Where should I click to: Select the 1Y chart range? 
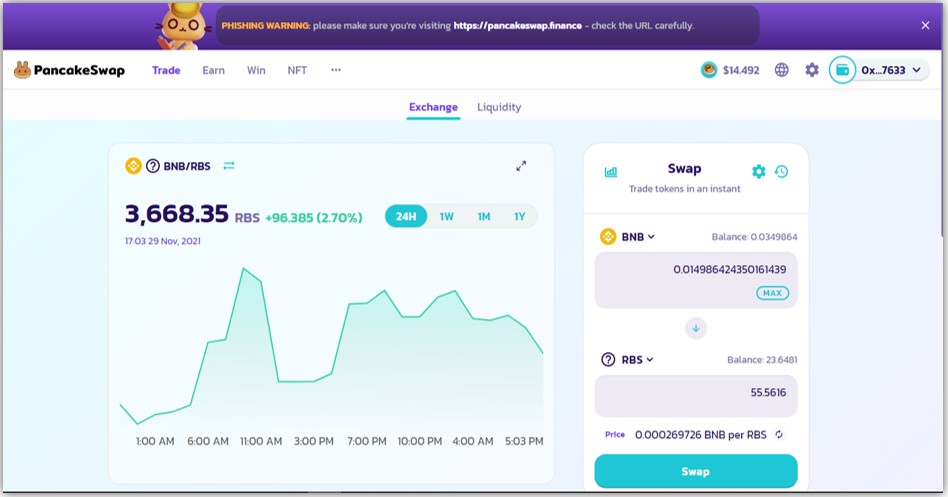pos(519,216)
